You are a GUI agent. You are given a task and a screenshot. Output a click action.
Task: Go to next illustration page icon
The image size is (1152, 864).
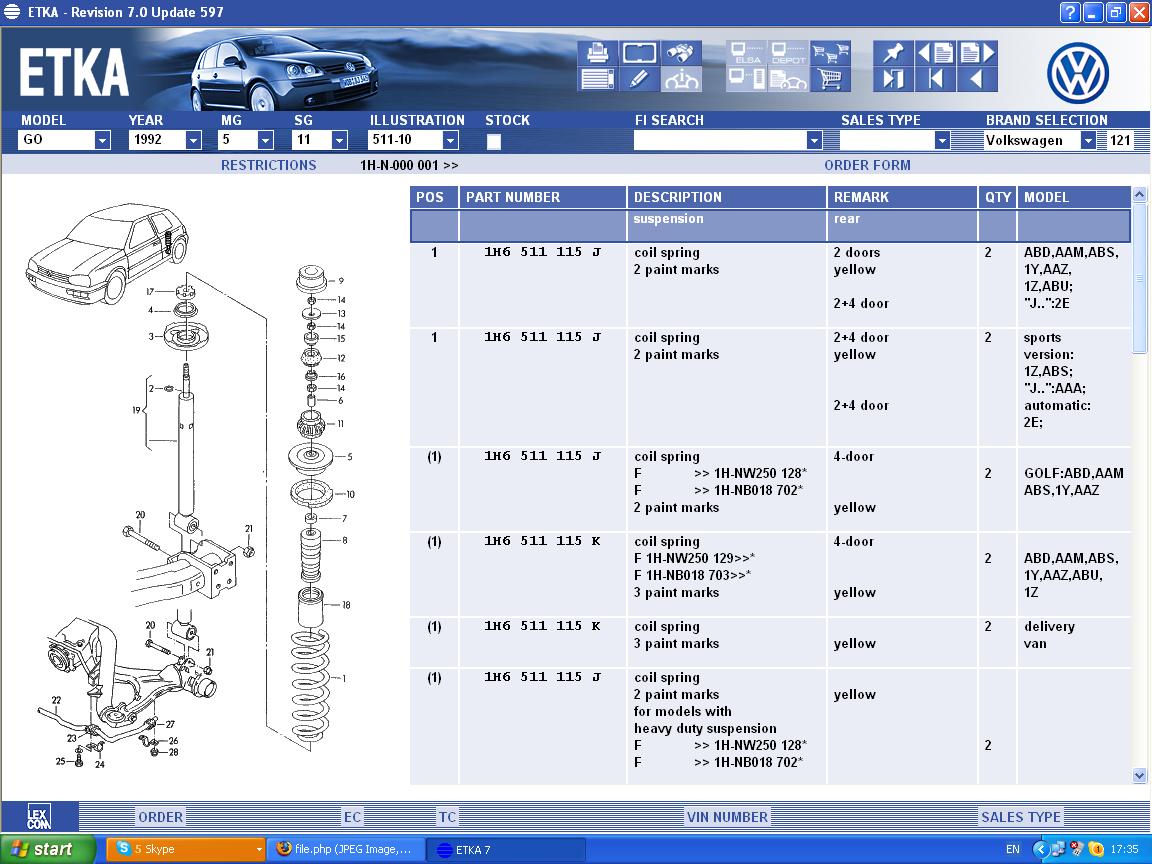(978, 53)
